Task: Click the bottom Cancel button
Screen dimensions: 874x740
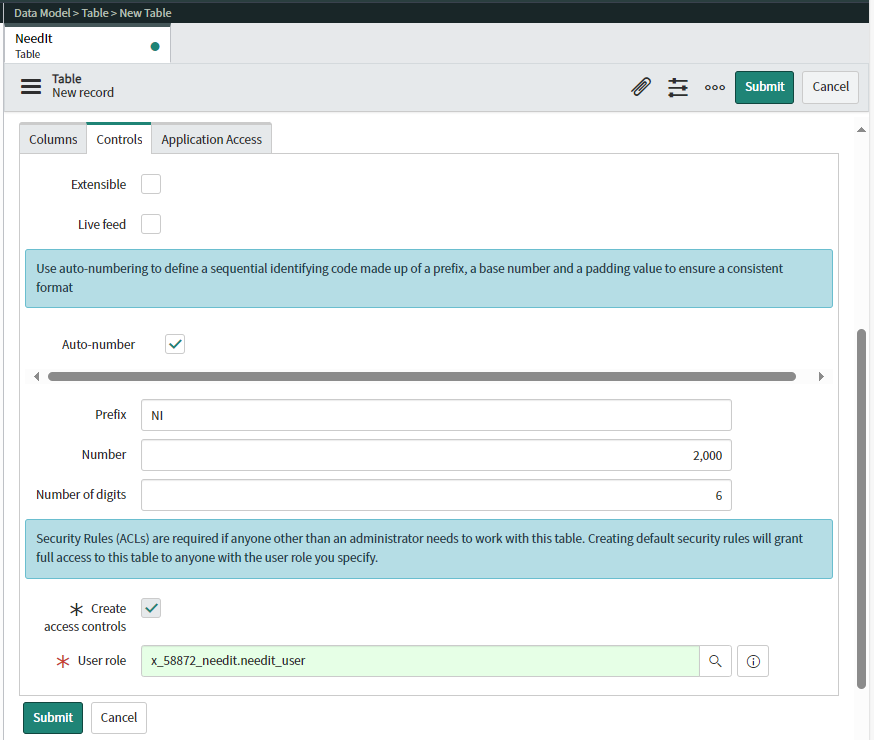Action: (x=119, y=718)
